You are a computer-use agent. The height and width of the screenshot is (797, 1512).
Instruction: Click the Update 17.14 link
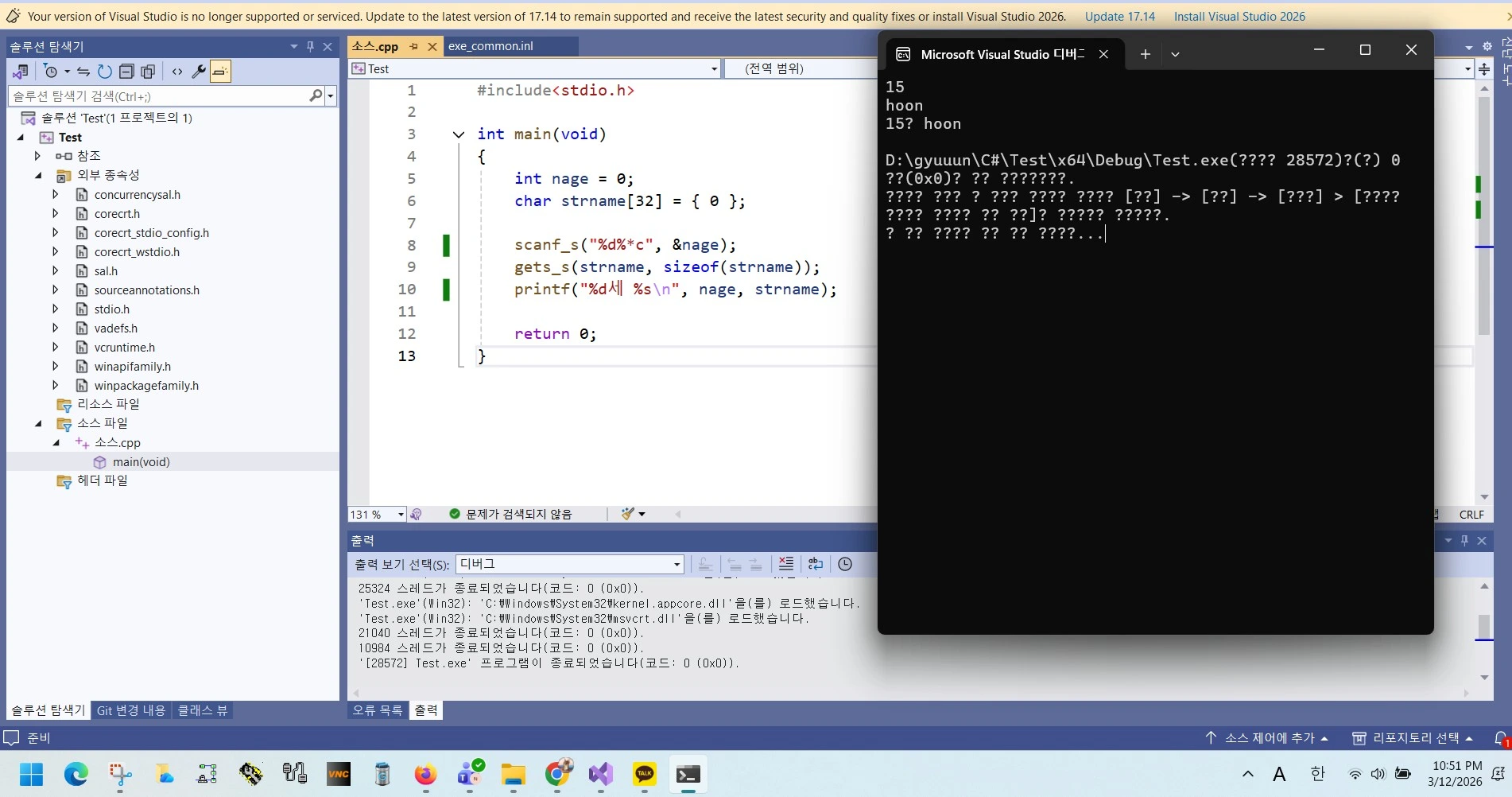pos(1119,16)
